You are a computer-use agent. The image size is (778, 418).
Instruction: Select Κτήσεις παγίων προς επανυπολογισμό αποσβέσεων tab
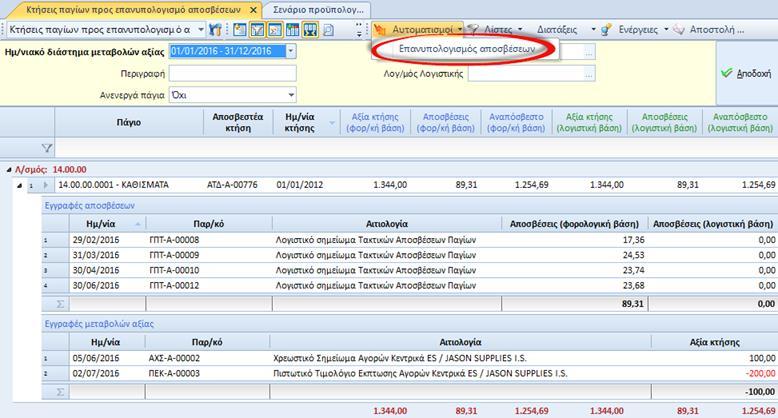click(133, 9)
